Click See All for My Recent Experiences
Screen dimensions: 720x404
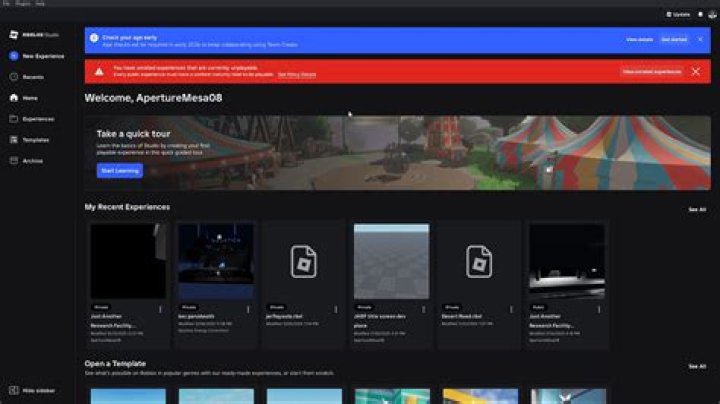(696, 210)
